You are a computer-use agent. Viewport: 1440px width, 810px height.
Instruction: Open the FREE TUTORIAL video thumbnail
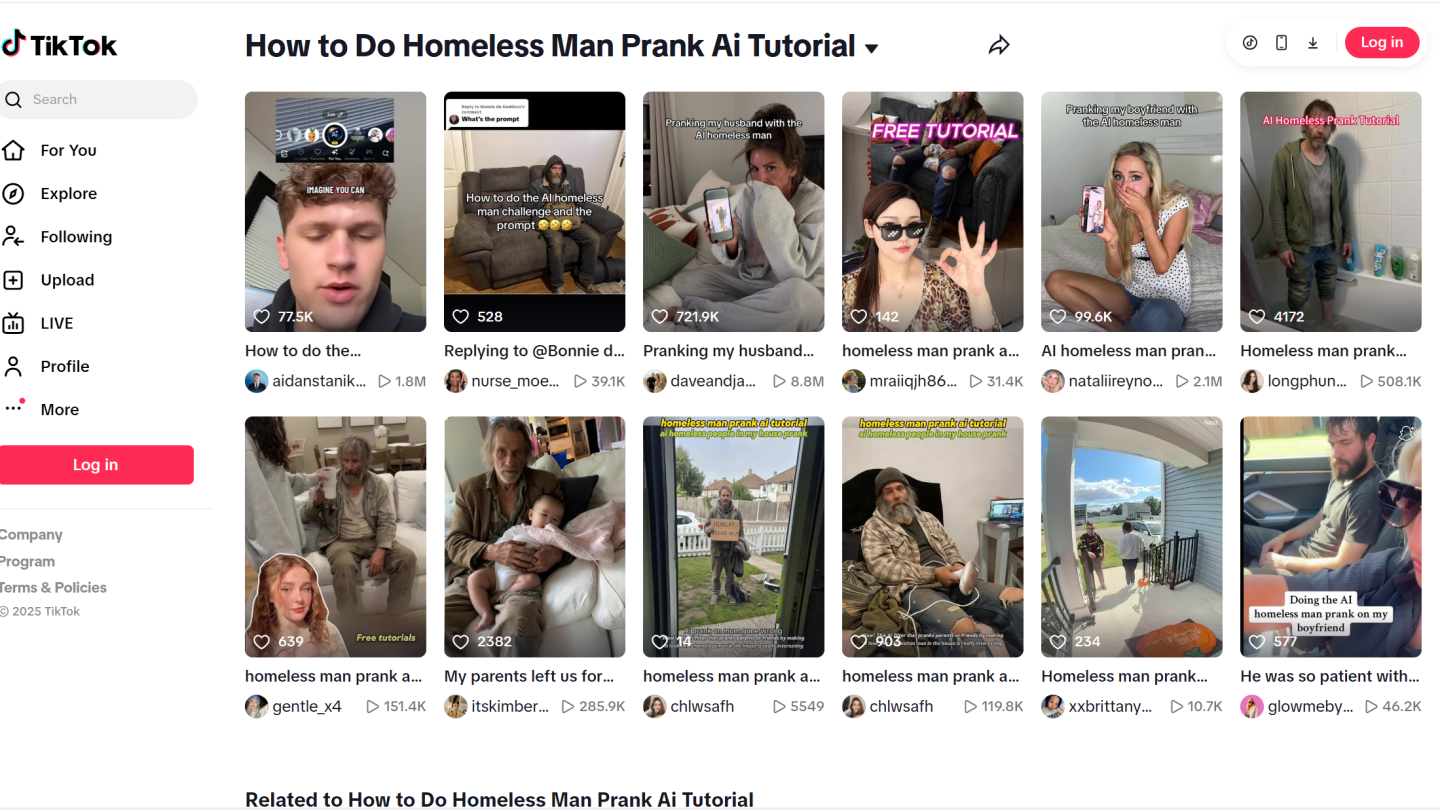(x=932, y=211)
